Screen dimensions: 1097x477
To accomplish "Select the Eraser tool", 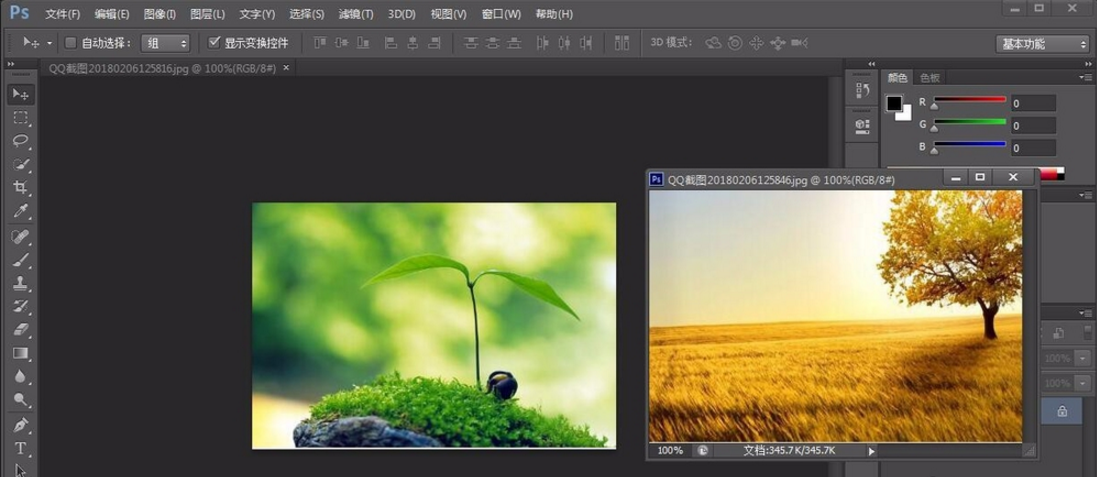I will coord(20,330).
